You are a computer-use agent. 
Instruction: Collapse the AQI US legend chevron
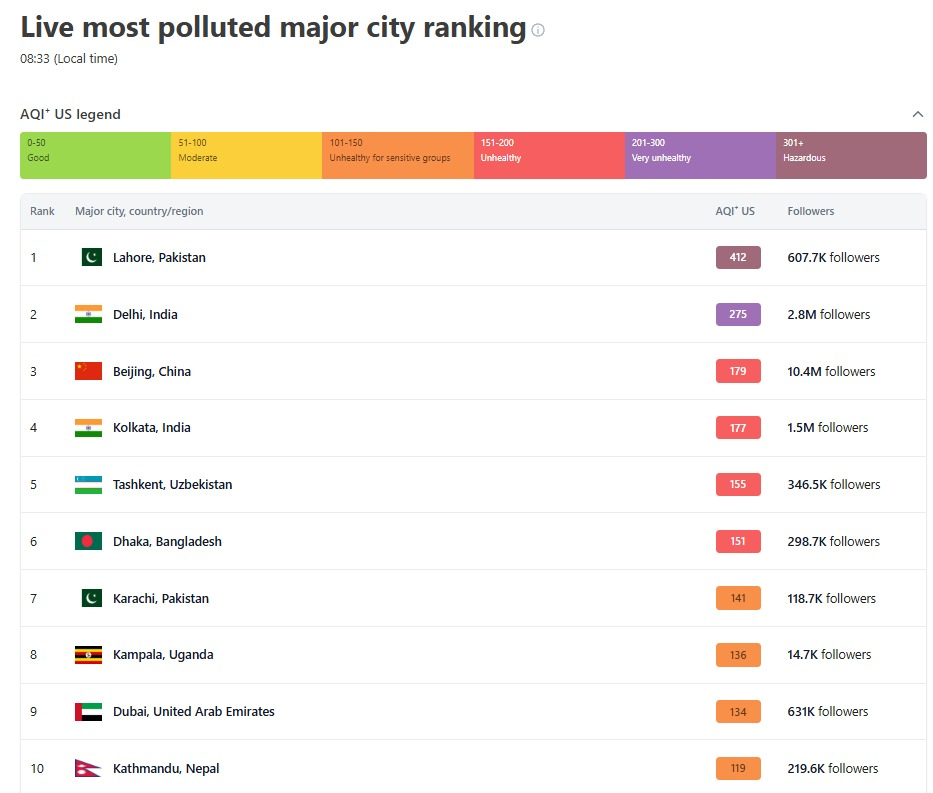917,114
